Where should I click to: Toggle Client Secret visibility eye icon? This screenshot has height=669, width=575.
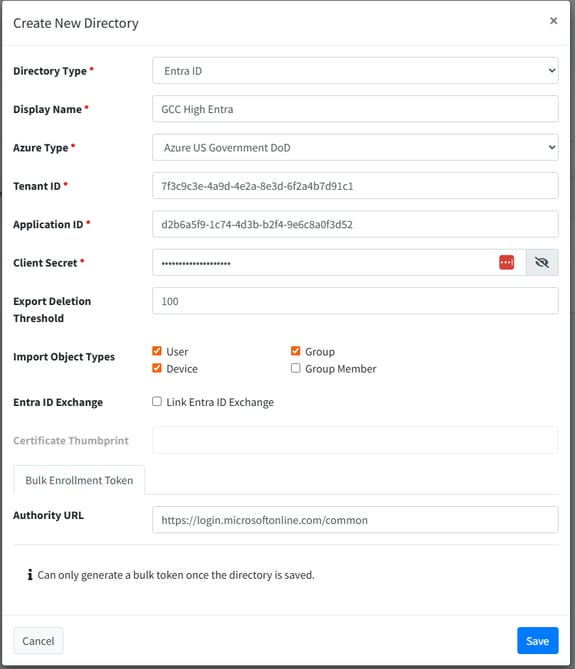point(542,262)
